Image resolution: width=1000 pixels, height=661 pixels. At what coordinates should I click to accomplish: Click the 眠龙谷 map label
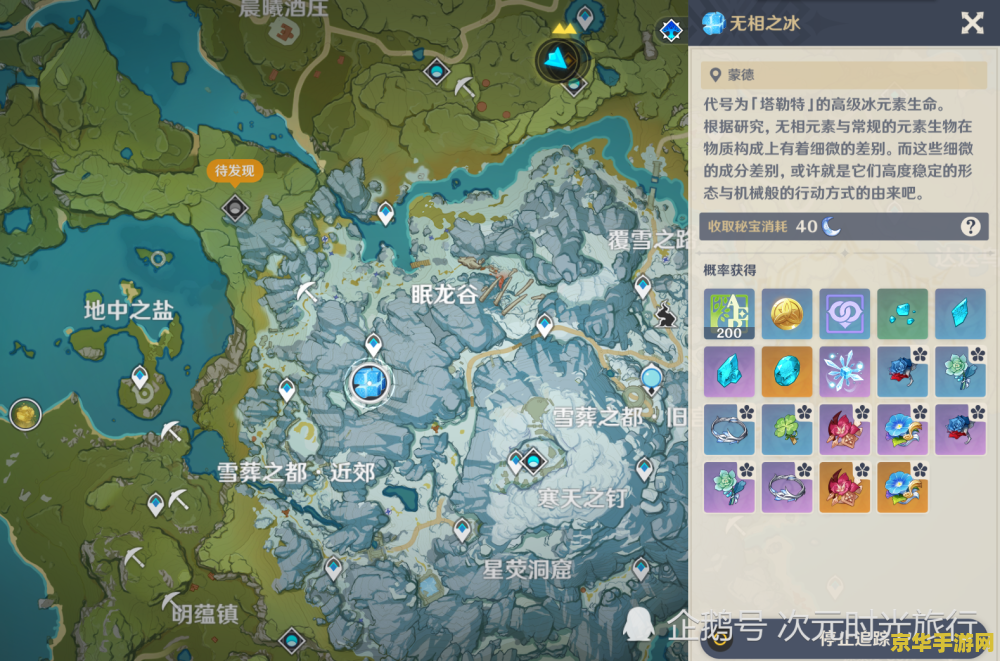443,294
